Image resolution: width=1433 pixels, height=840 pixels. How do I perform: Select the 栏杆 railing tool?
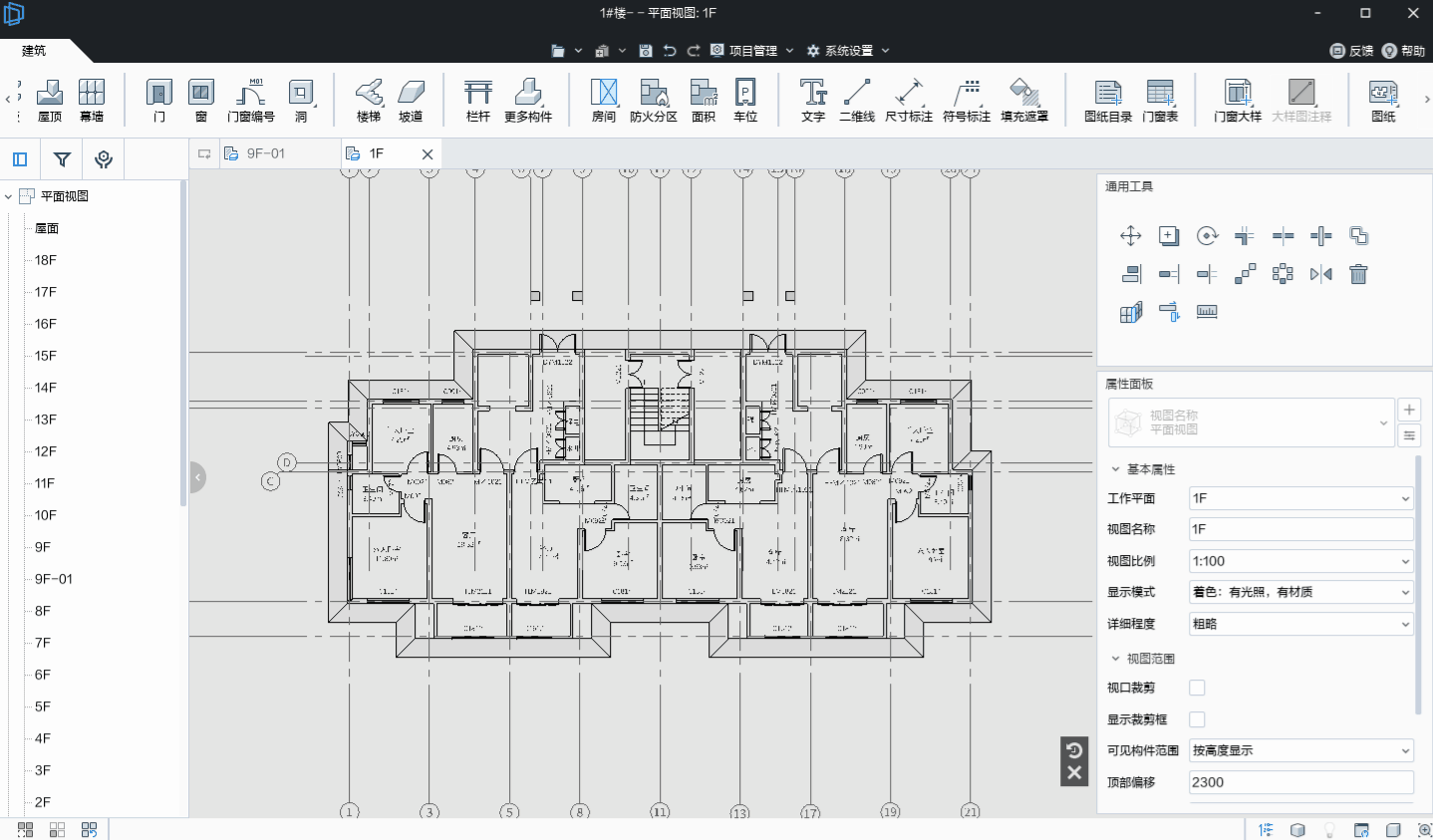478,101
